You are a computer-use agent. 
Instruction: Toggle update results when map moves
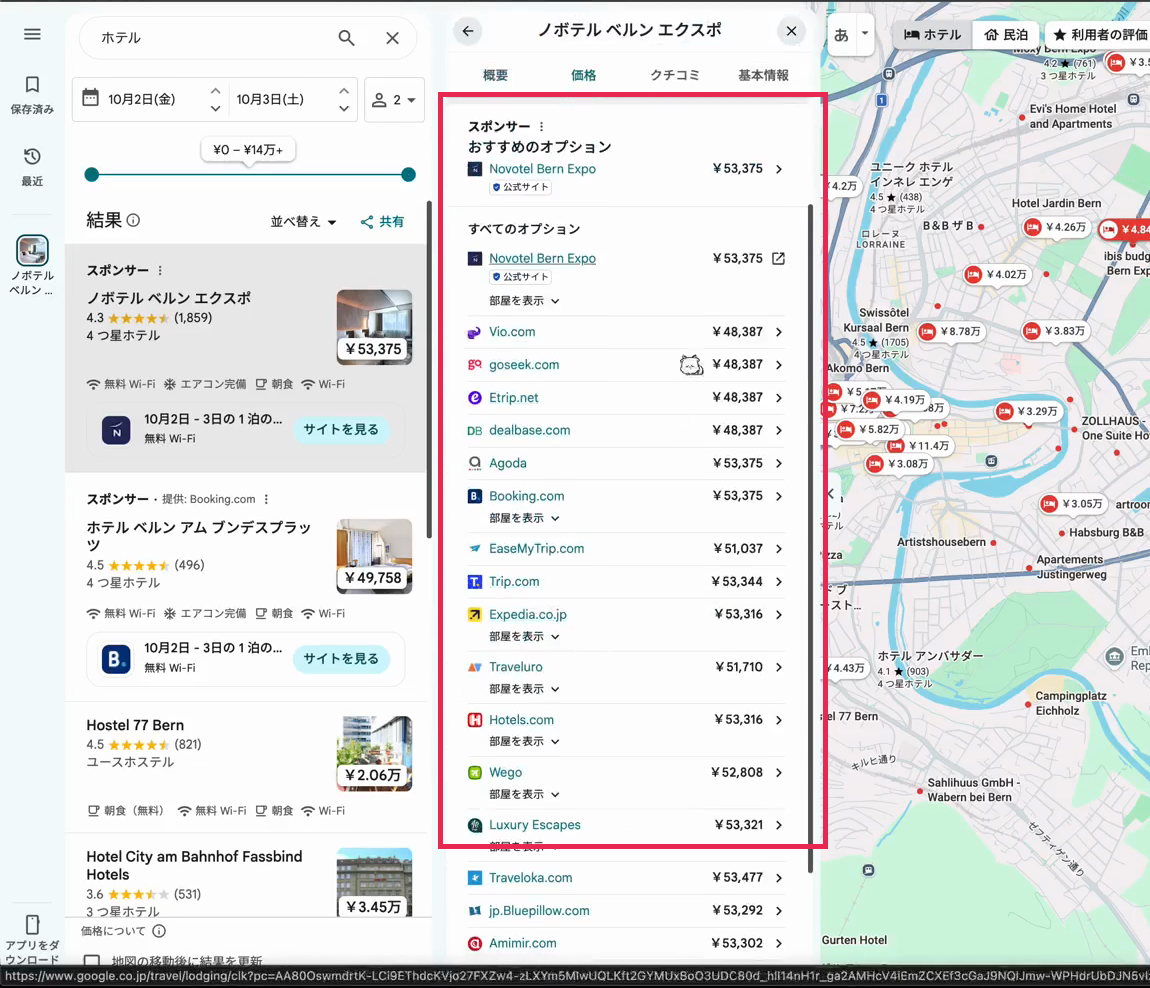[92, 960]
